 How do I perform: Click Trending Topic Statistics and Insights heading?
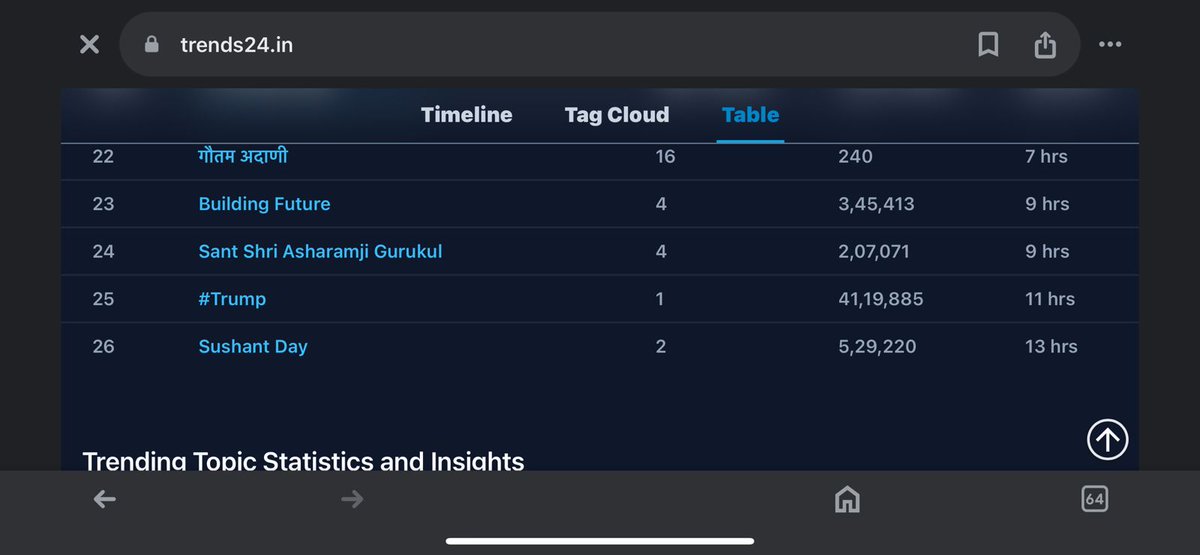point(303,461)
